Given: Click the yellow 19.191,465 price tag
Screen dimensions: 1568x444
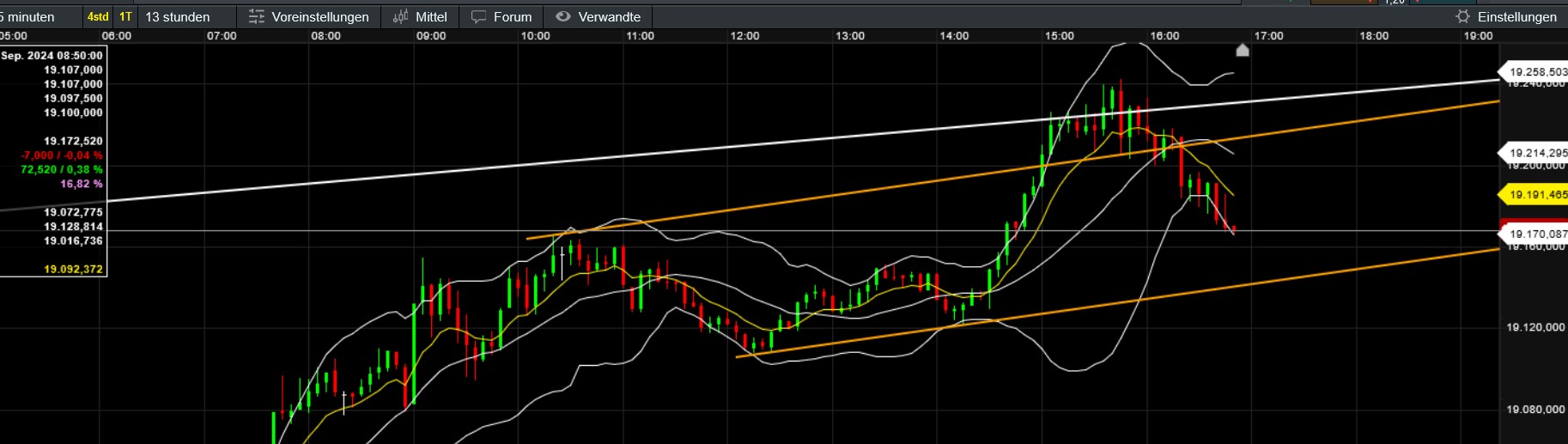Looking at the screenshot, I should click(1535, 195).
